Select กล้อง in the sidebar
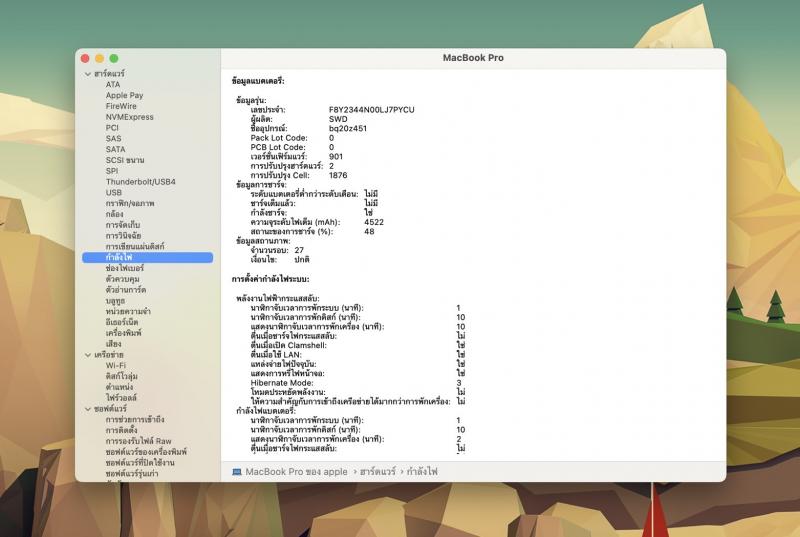This screenshot has height=537, width=800. point(114,214)
